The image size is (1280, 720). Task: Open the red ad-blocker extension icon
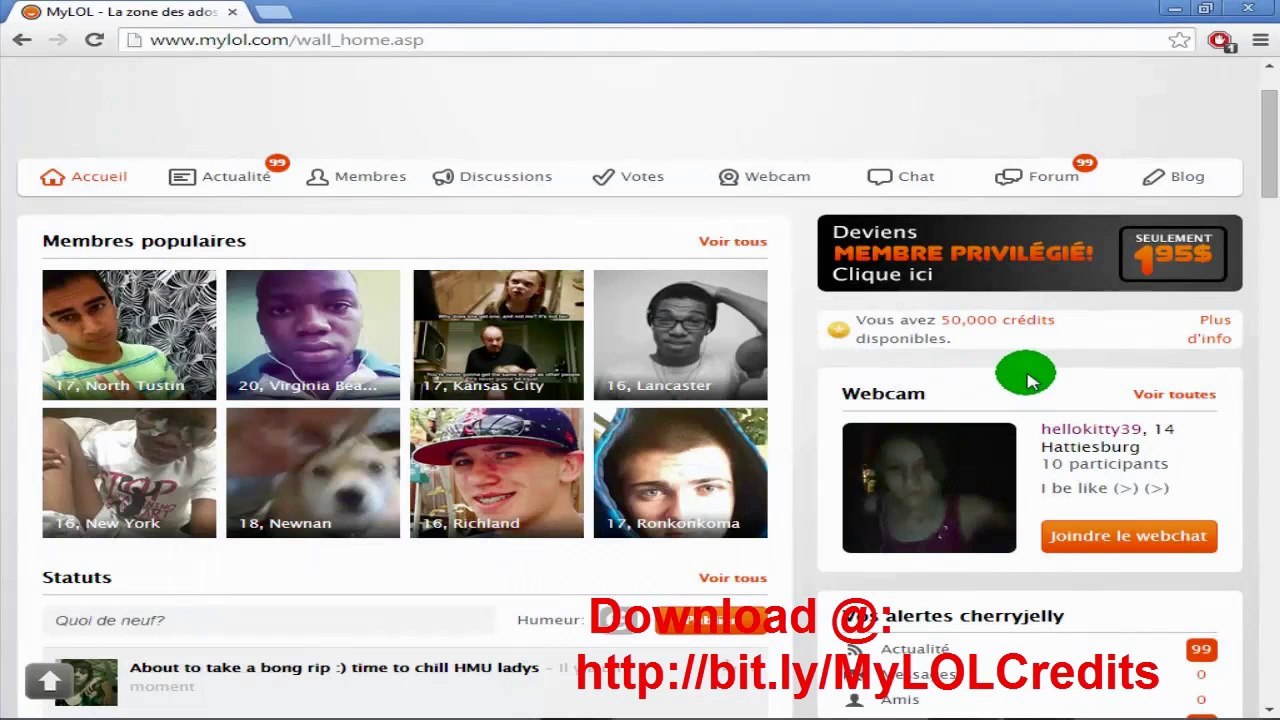(x=1219, y=40)
